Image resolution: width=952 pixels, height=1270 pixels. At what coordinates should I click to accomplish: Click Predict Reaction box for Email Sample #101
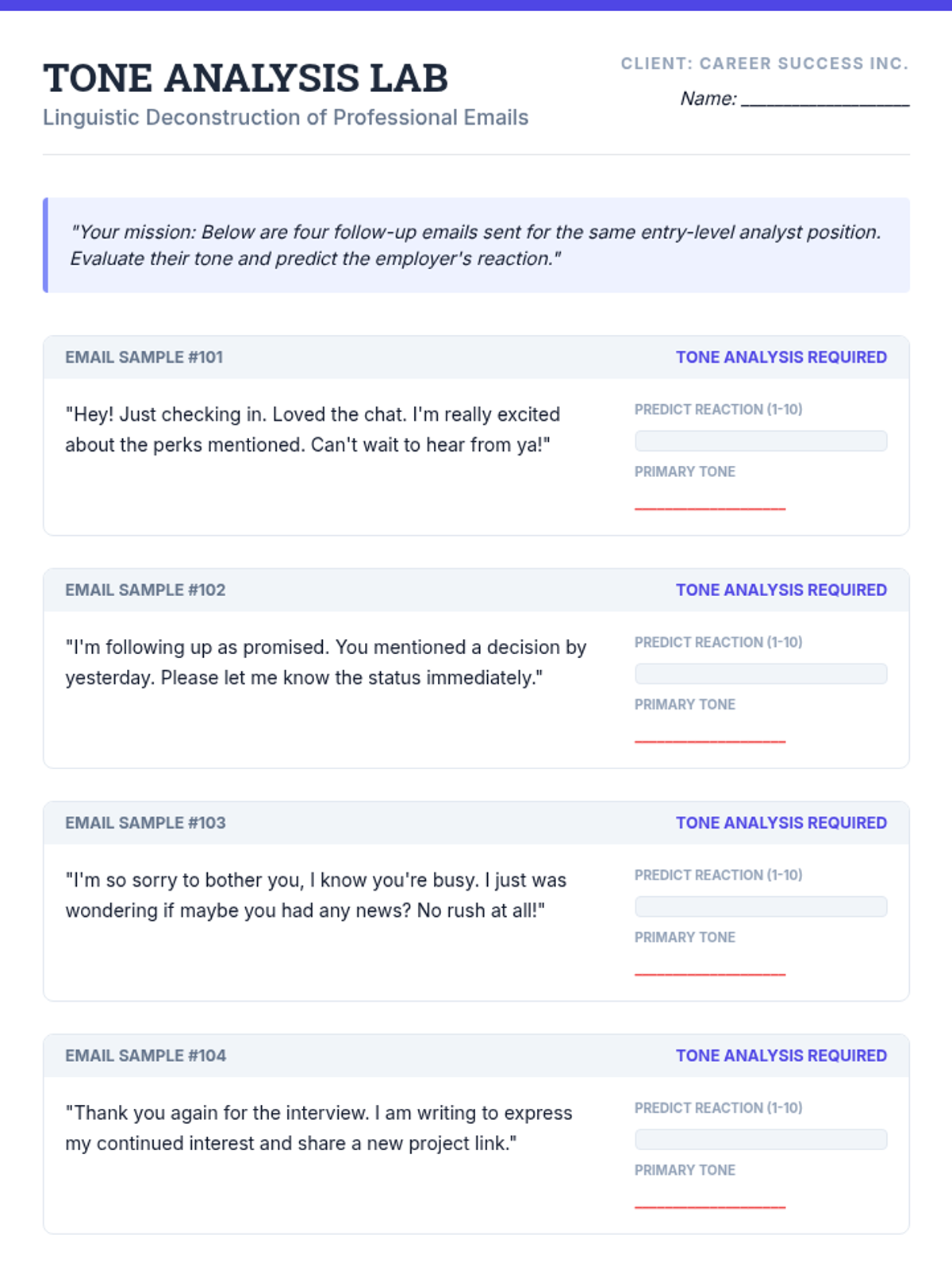tap(761, 441)
